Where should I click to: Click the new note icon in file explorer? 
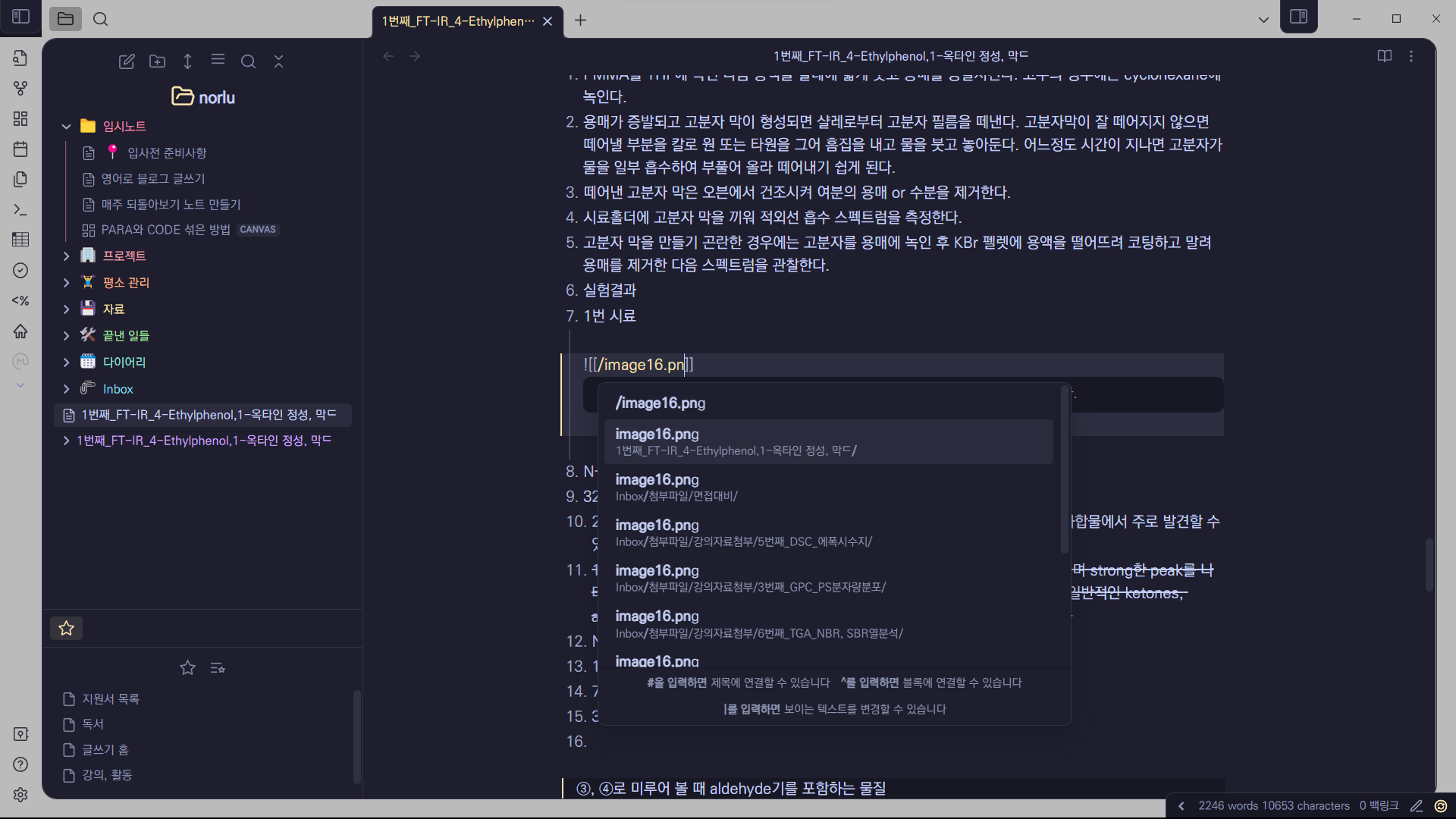pyautogui.click(x=127, y=61)
